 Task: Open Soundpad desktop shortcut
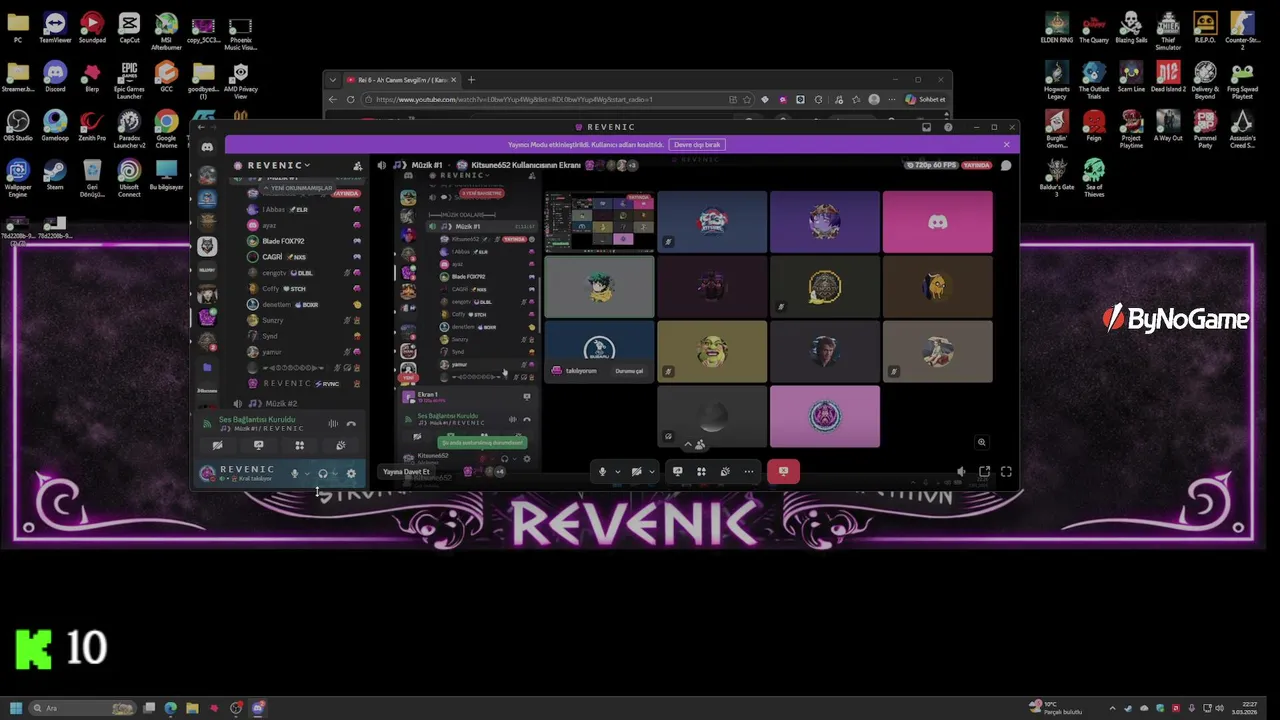(x=92, y=27)
